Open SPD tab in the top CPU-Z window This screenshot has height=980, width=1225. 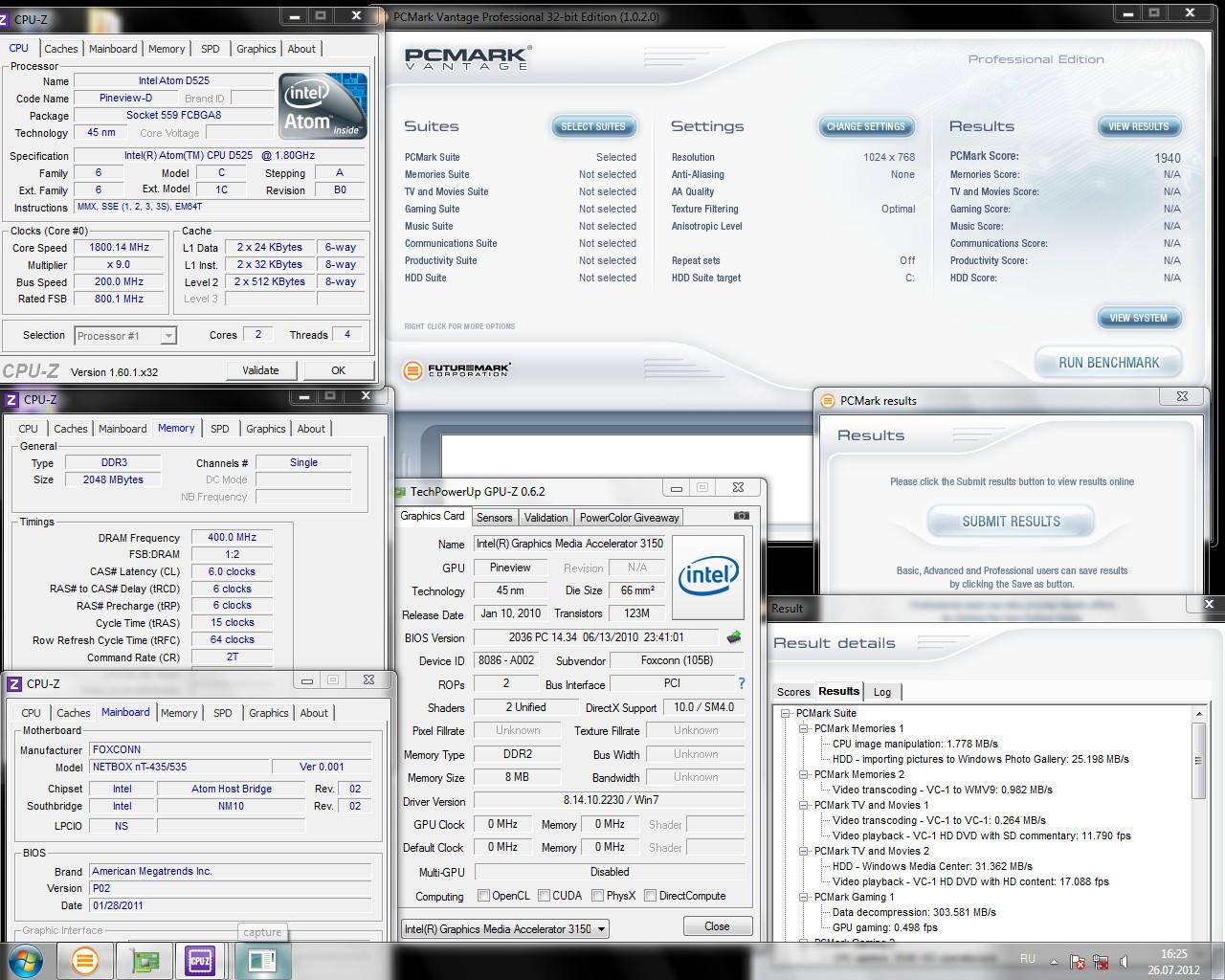211,49
